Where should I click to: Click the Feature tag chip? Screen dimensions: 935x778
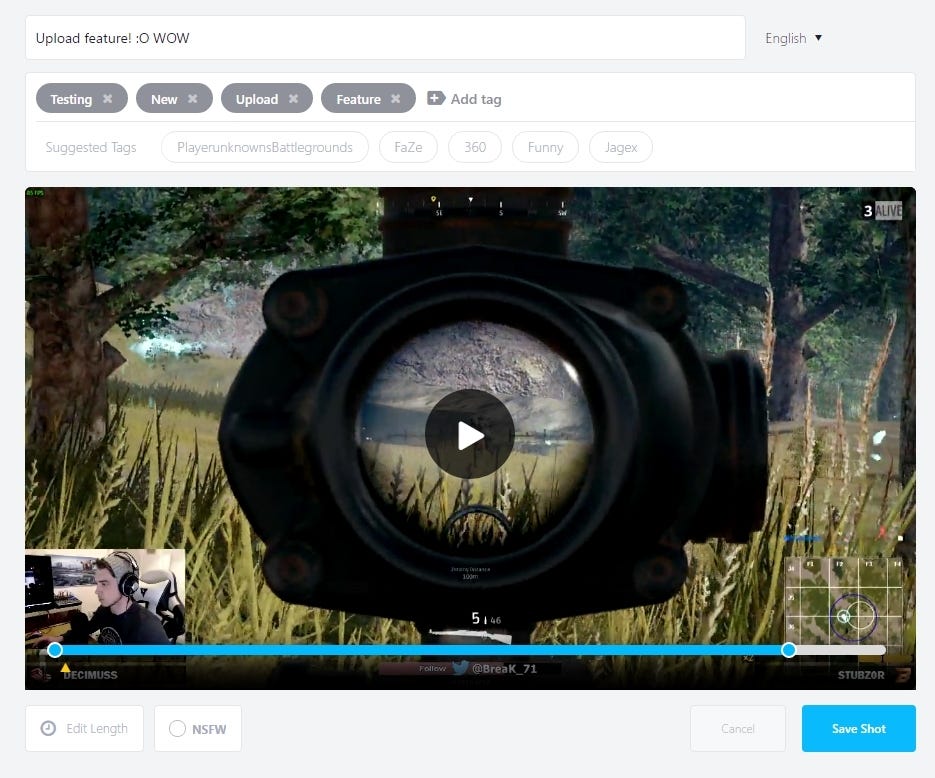coord(368,98)
